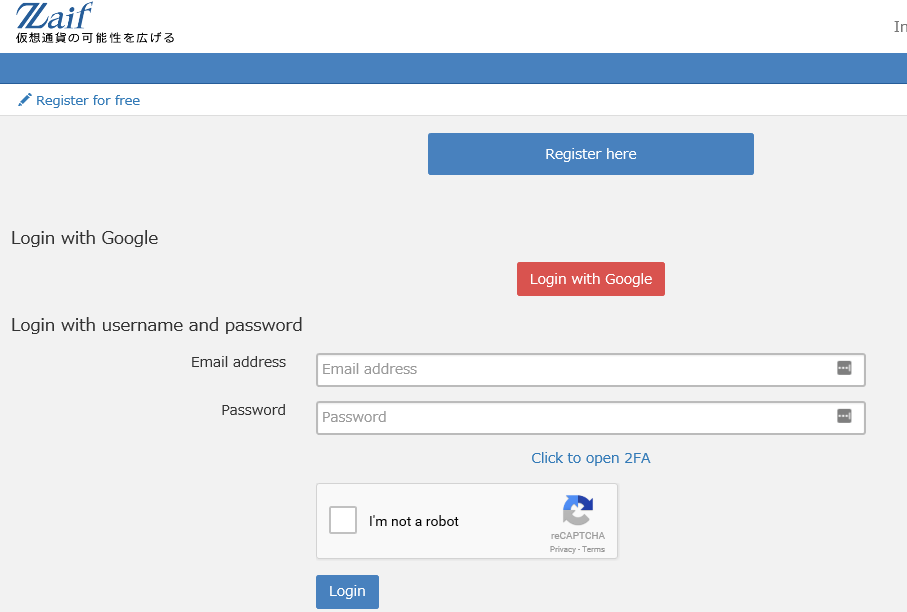Click the partially visible menu item at top right
The image size is (907, 612).
900,27
